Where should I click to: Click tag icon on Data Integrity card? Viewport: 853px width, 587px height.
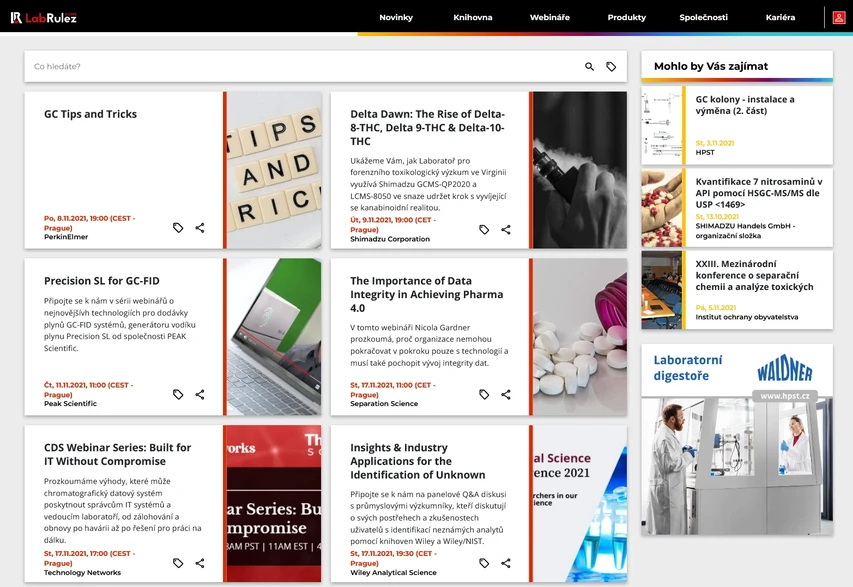(484, 394)
